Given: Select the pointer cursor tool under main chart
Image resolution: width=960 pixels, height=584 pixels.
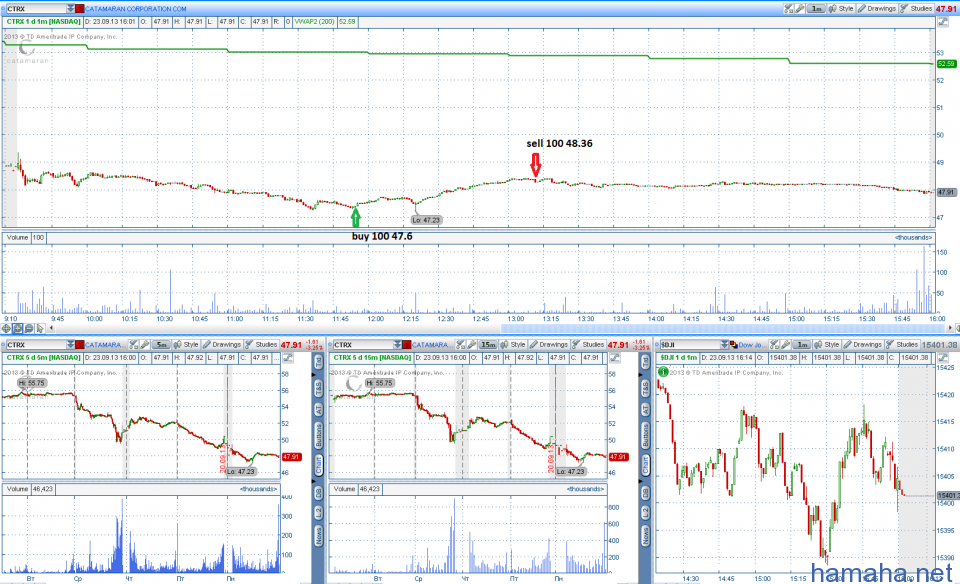Looking at the screenshot, I should (40, 329).
